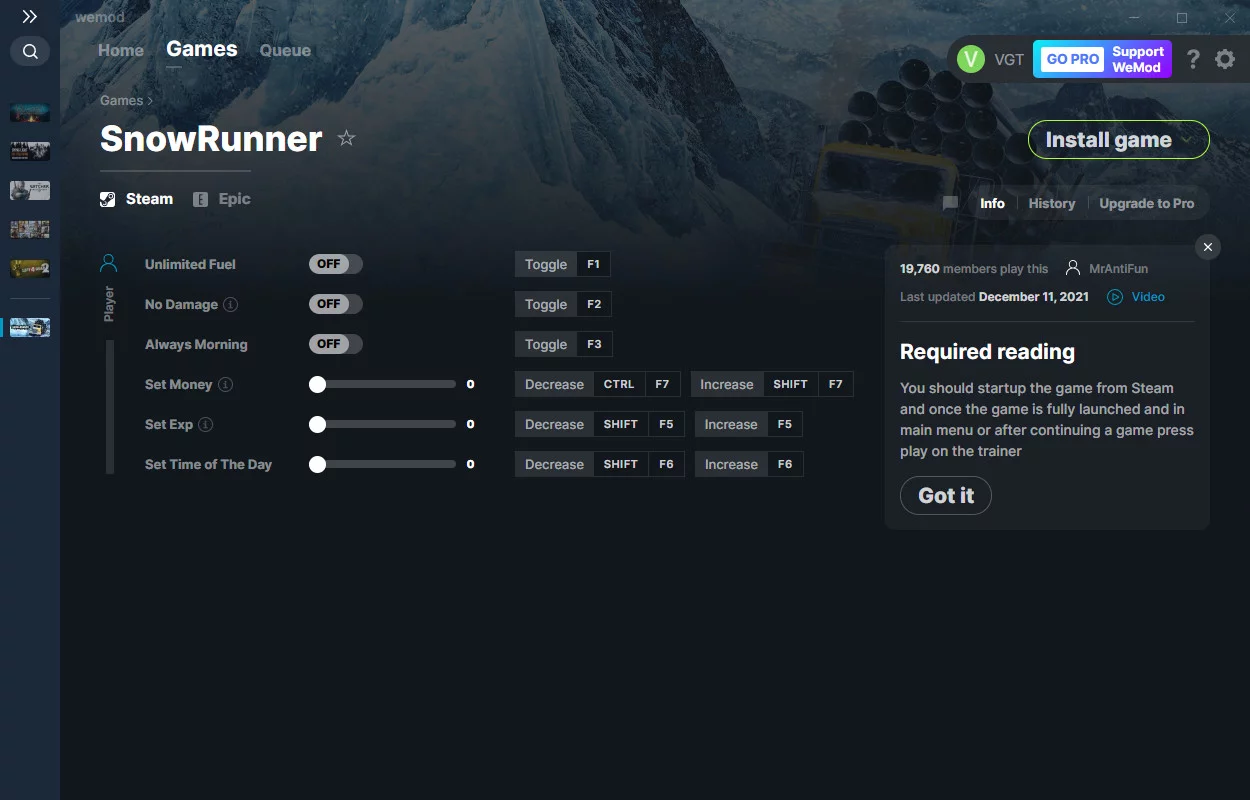Screen dimensions: 1250x800
Task: Click the Set Money slider handle
Action: click(317, 384)
